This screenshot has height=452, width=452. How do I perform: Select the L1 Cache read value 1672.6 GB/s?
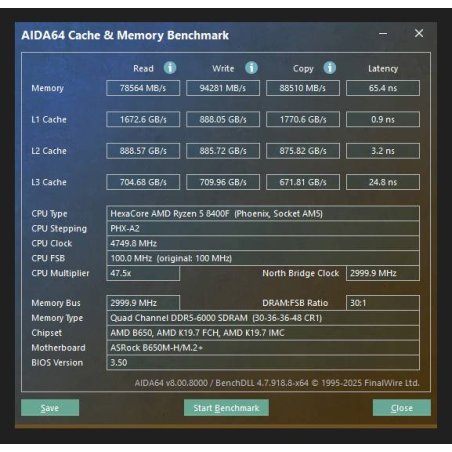(143, 119)
